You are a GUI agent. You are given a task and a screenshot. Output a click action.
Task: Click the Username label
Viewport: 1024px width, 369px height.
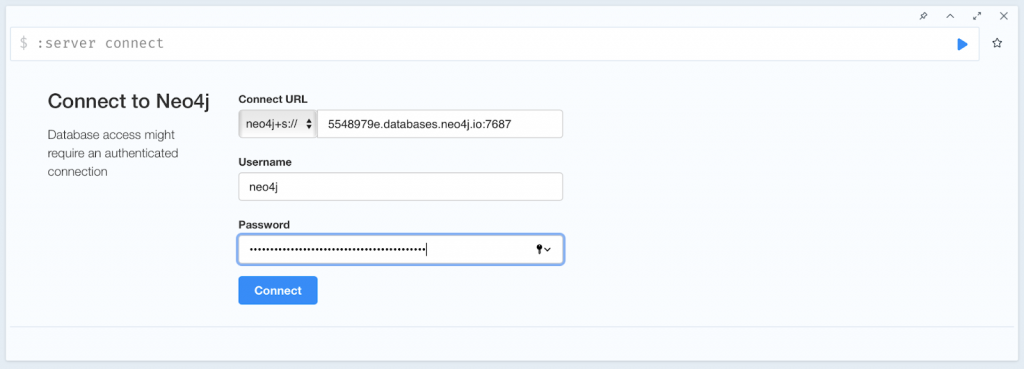pyautogui.click(x=264, y=162)
